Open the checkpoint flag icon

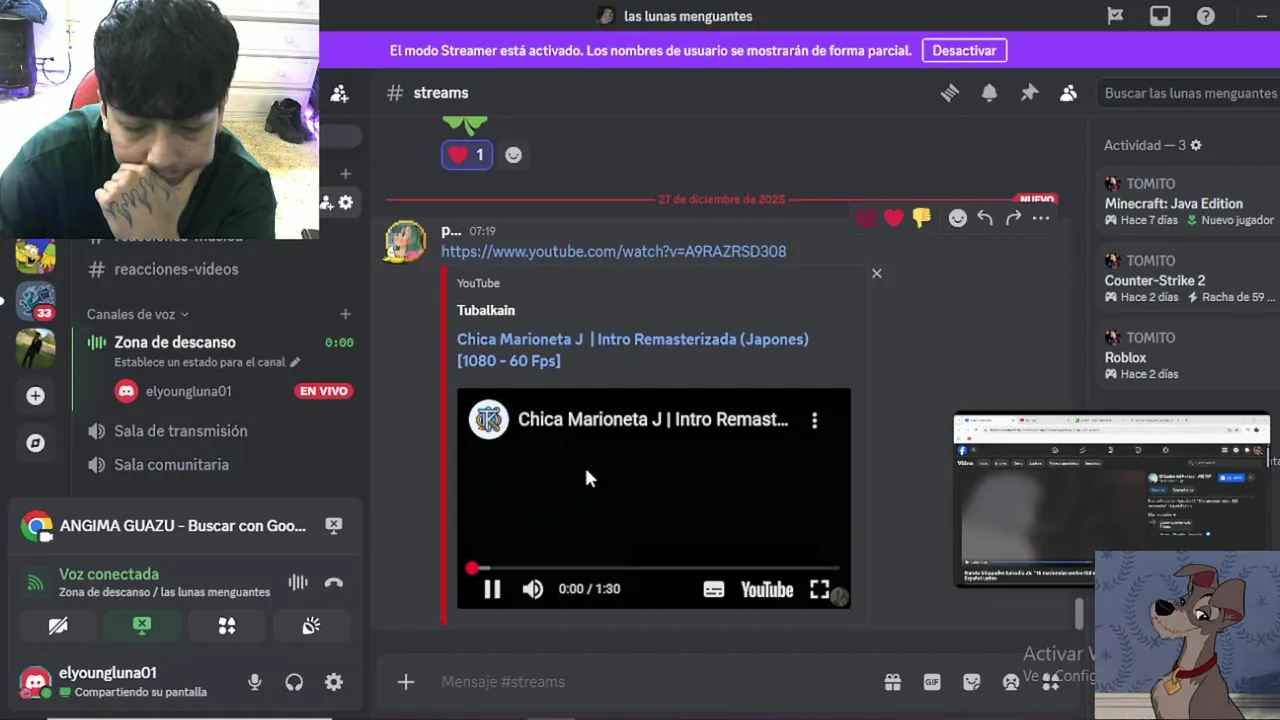tap(1115, 16)
